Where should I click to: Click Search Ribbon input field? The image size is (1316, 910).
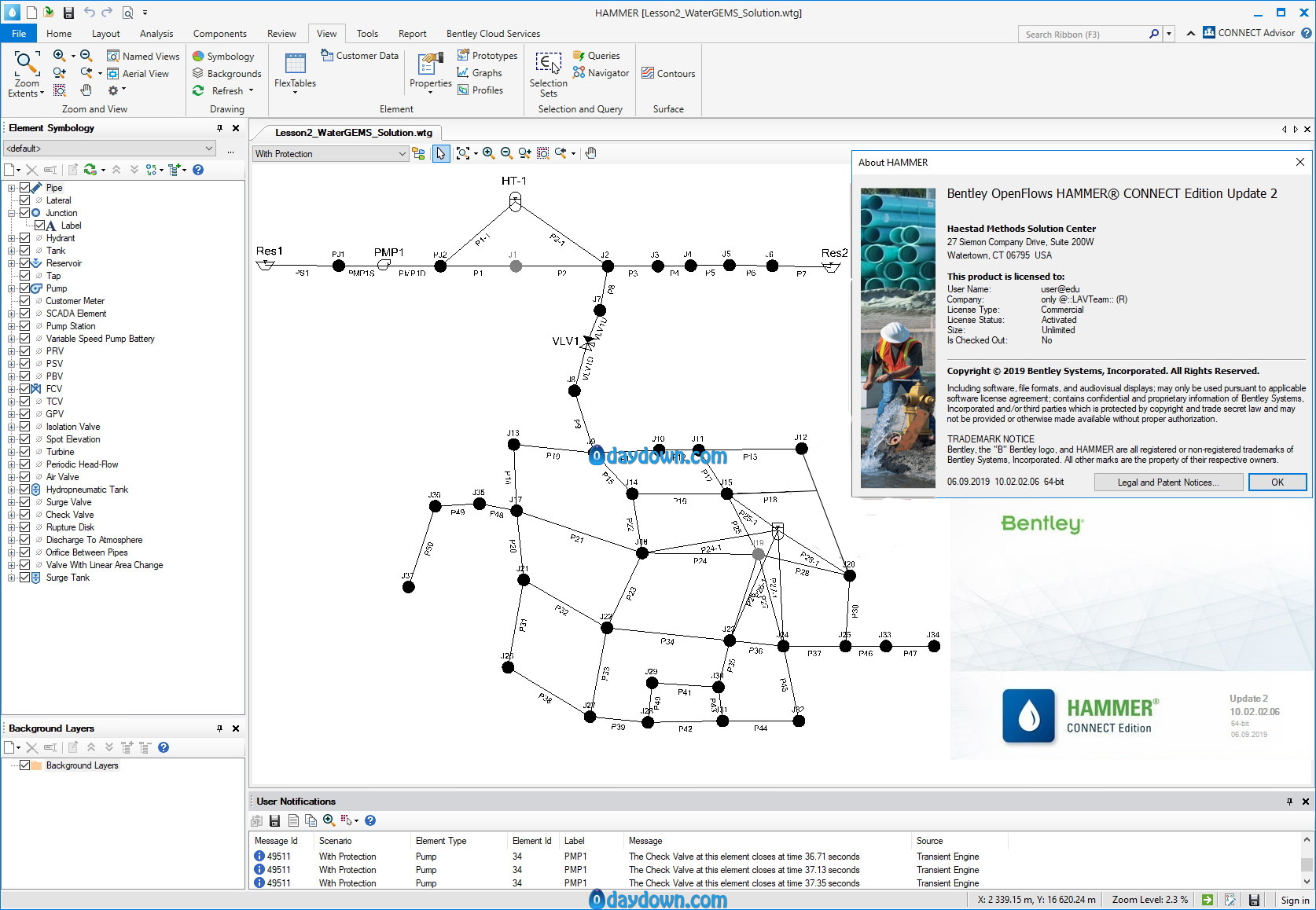pyautogui.click(x=1083, y=34)
